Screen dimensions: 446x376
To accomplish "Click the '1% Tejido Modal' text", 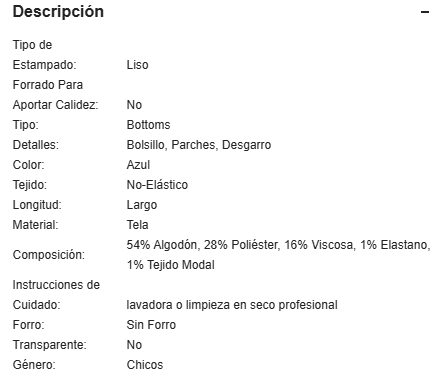I will [170, 265].
